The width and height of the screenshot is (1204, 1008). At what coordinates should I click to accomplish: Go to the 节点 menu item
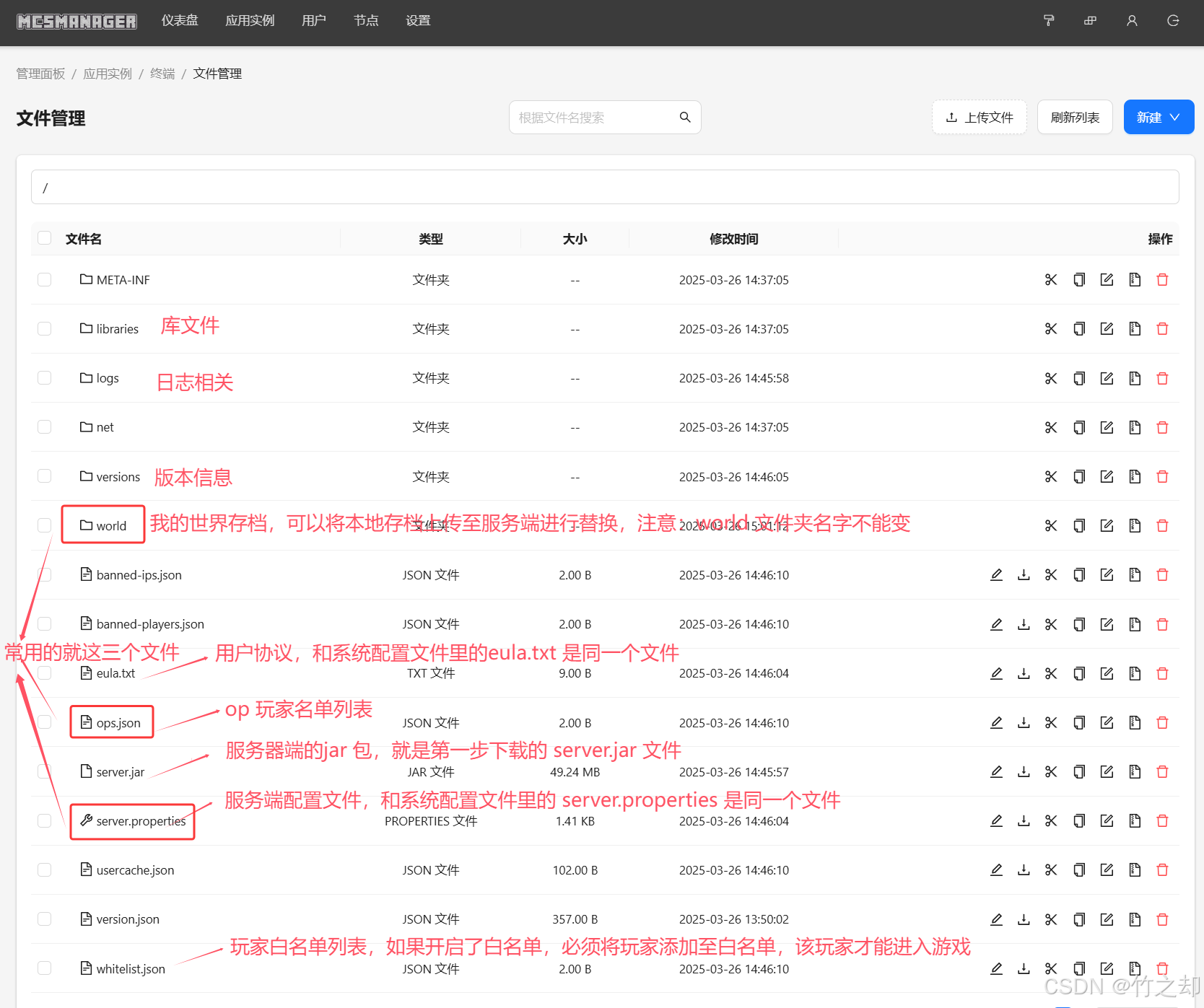(366, 21)
